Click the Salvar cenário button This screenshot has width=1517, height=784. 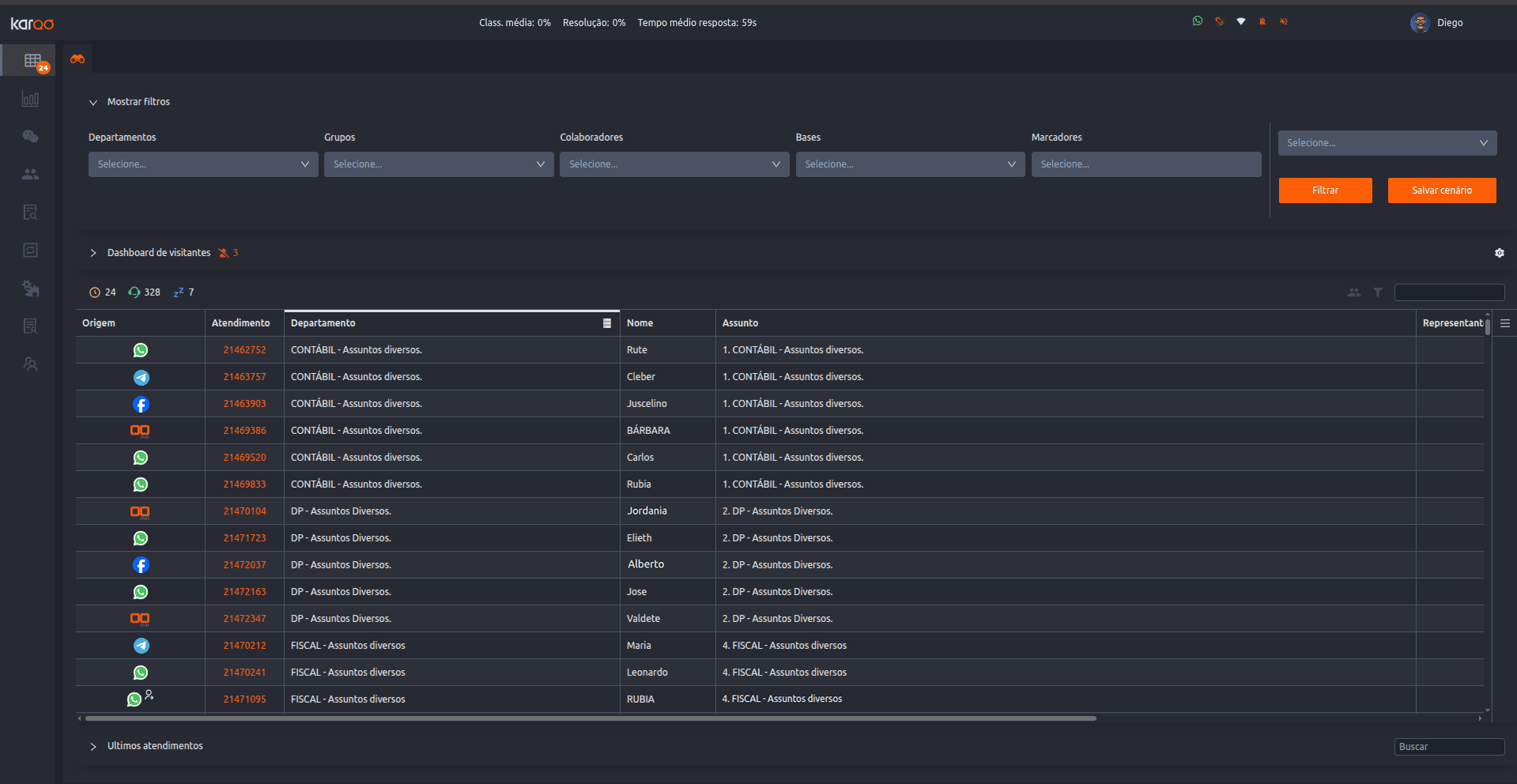point(1441,190)
